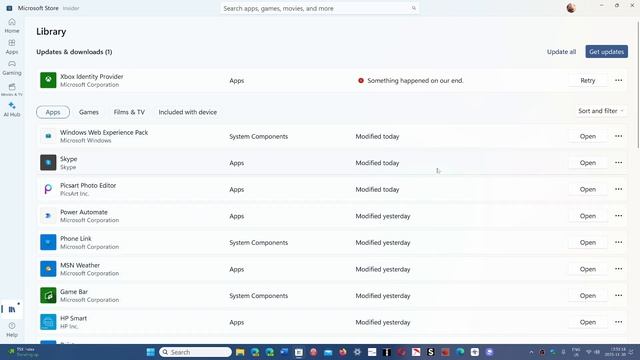Open Windows Start menu on taskbar

pyautogui.click(x=151, y=352)
